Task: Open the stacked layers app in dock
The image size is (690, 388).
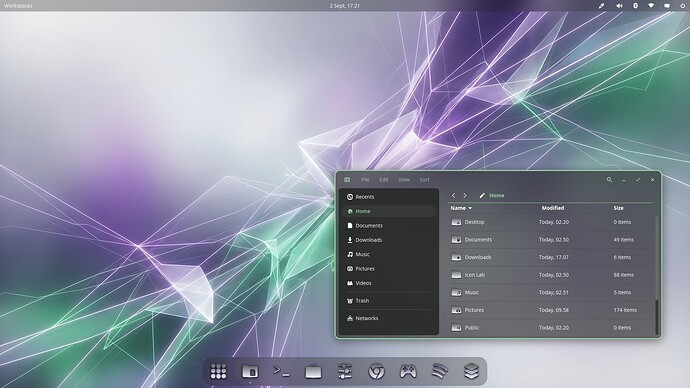Action: [x=471, y=371]
